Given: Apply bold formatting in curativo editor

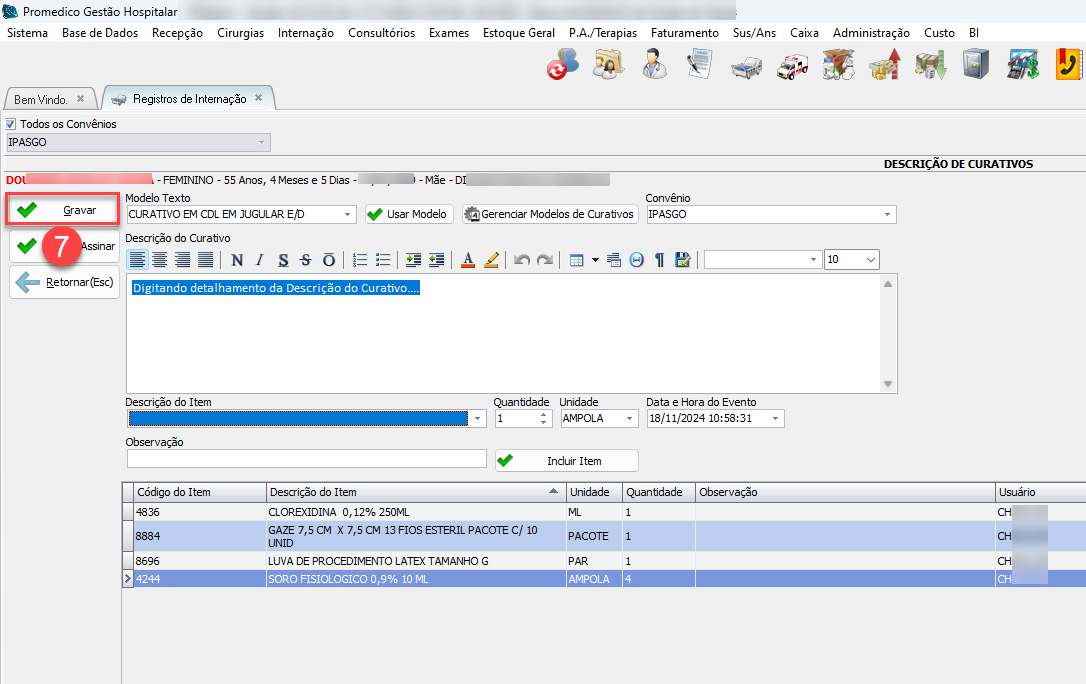Looking at the screenshot, I should [237, 260].
